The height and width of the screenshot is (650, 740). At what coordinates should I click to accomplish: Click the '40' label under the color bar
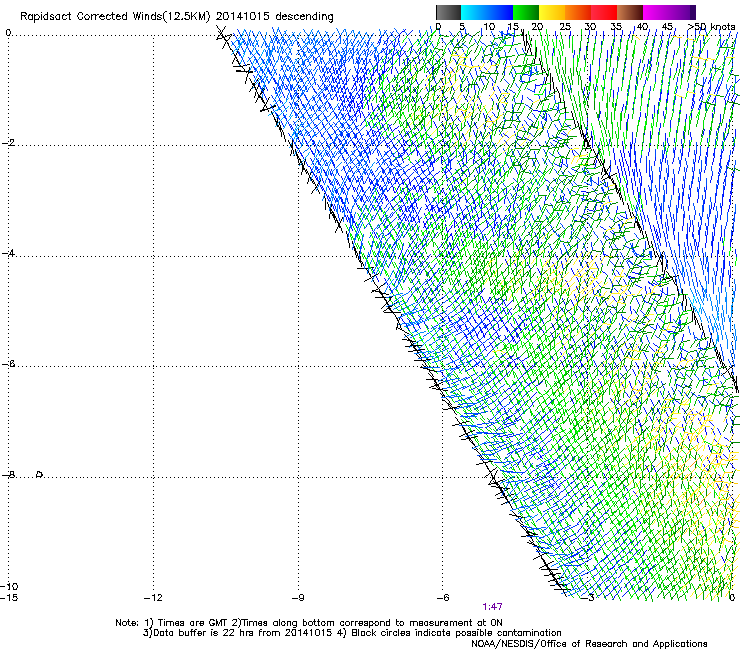642,27
